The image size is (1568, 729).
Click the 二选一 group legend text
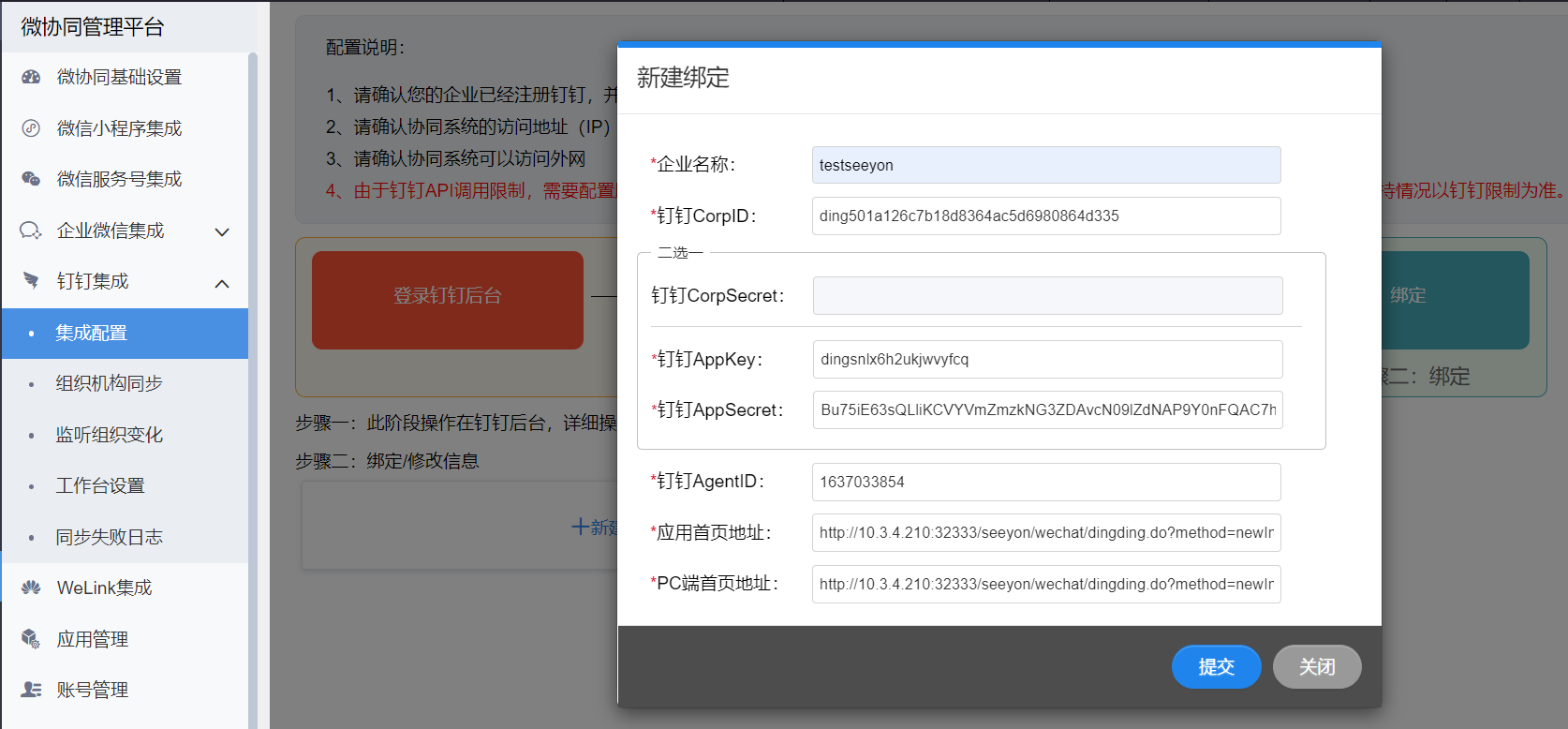(x=680, y=253)
